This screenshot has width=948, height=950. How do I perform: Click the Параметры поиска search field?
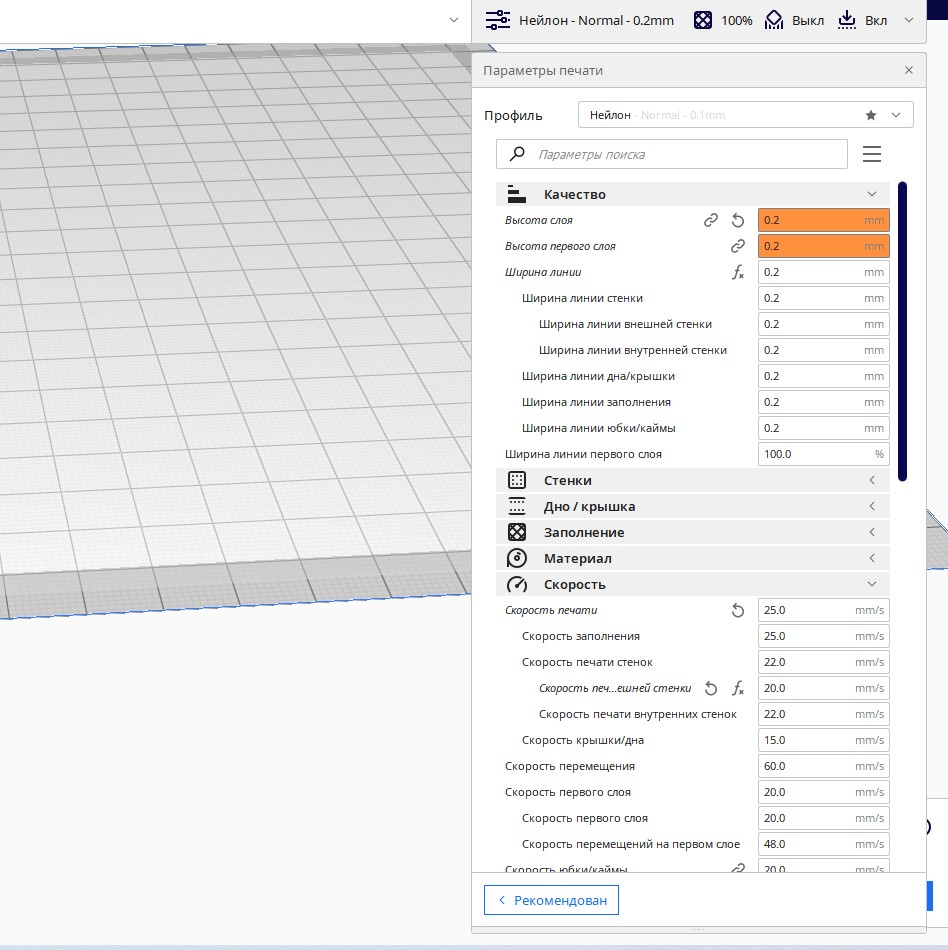pos(672,154)
